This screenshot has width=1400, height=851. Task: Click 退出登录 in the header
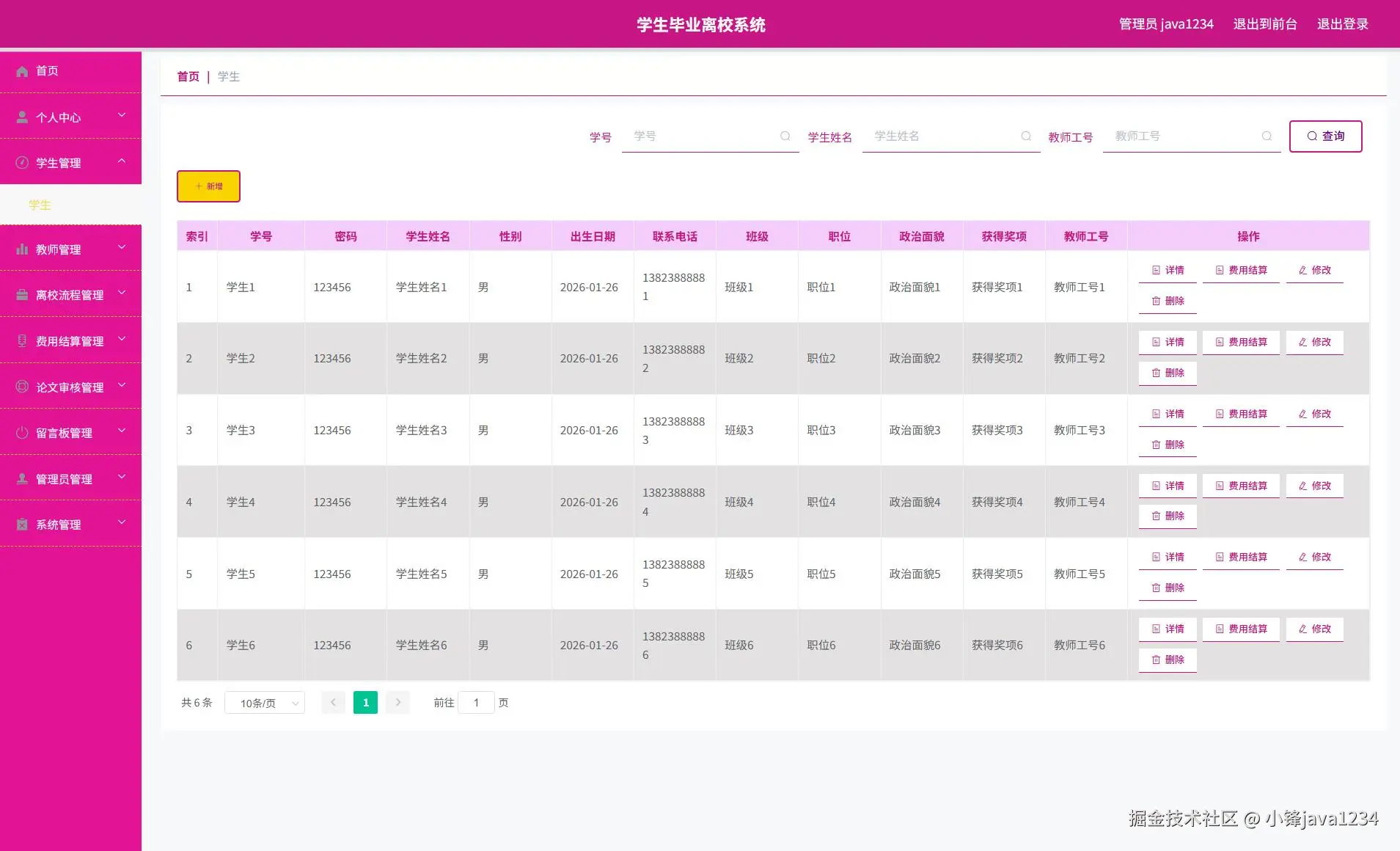pyautogui.click(x=1343, y=24)
